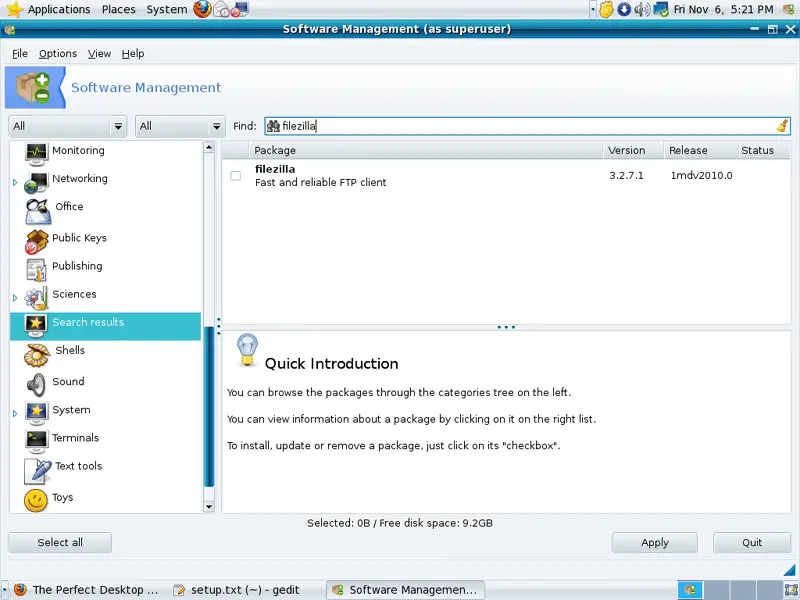The height and width of the screenshot is (600, 800).
Task: Click the highlighted first workspace in switcher
Action: click(x=690, y=590)
